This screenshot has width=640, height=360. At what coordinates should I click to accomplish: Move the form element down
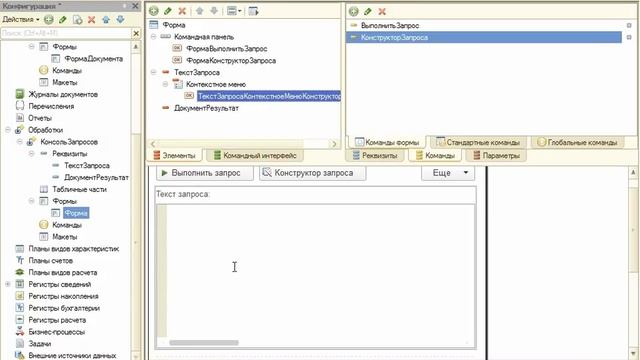[x=214, y=11]
